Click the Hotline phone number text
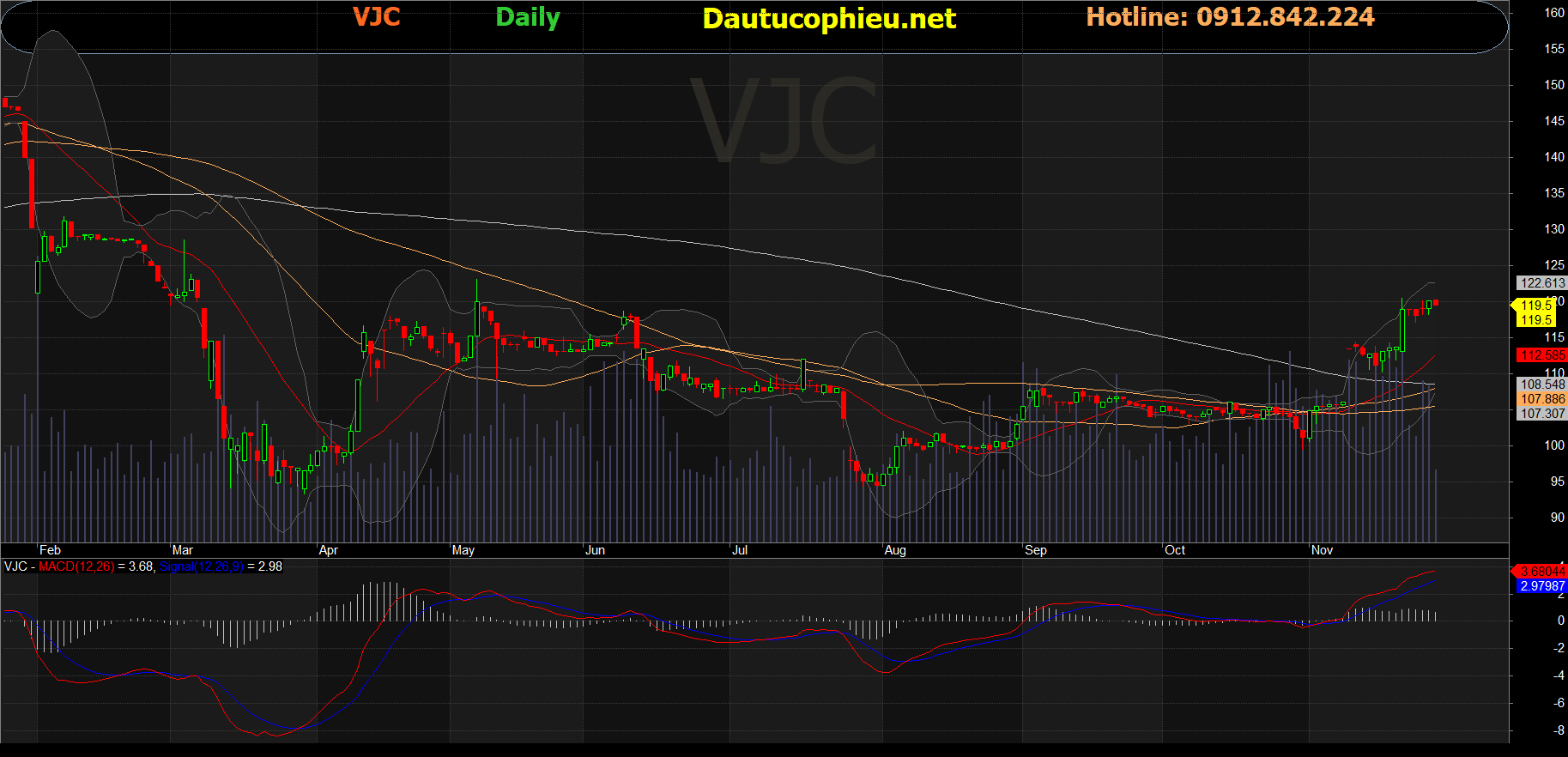1568x757 pixels. click(x=1230, y=17)
